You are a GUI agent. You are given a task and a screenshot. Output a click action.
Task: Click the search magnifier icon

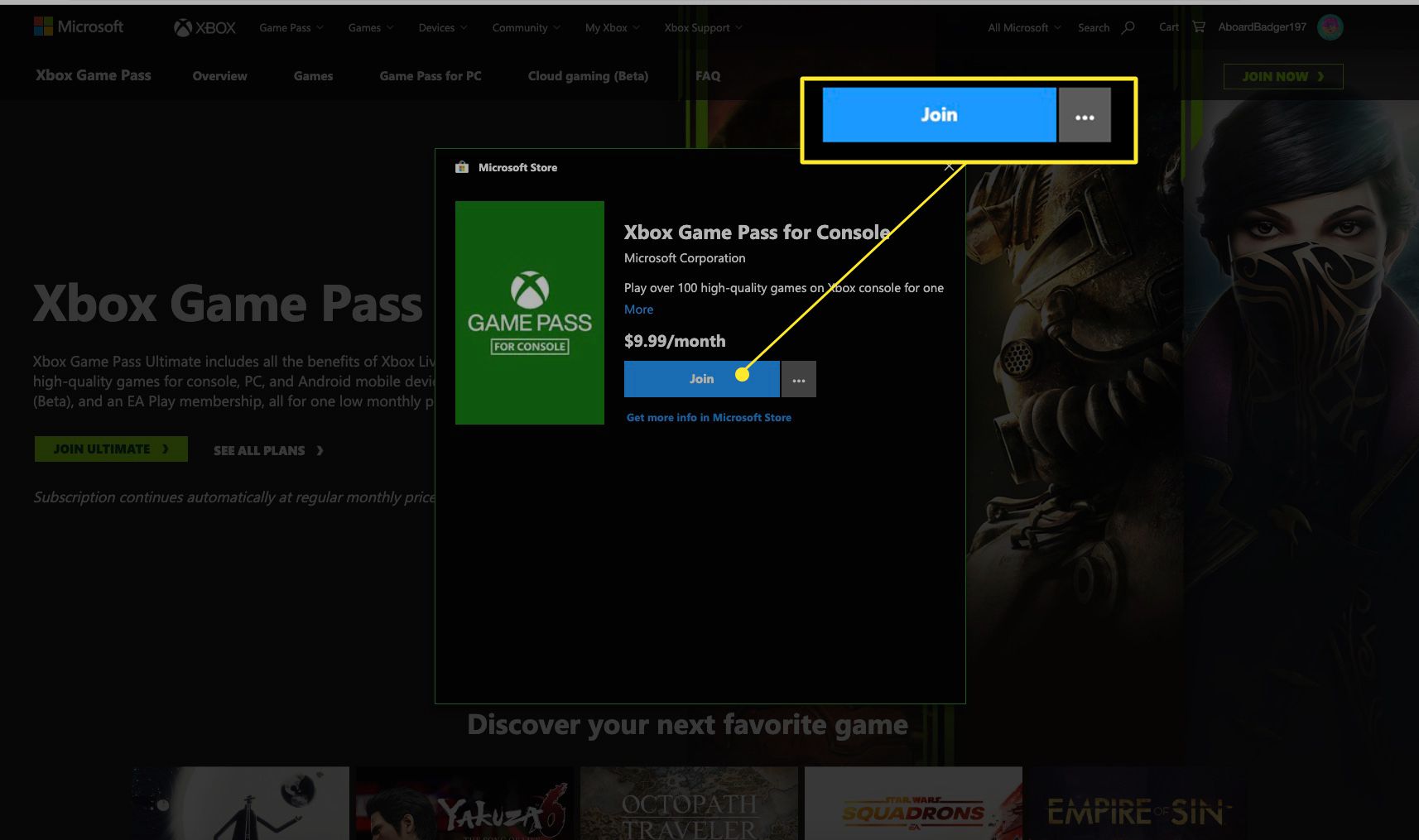click(x=1128, y=27)
